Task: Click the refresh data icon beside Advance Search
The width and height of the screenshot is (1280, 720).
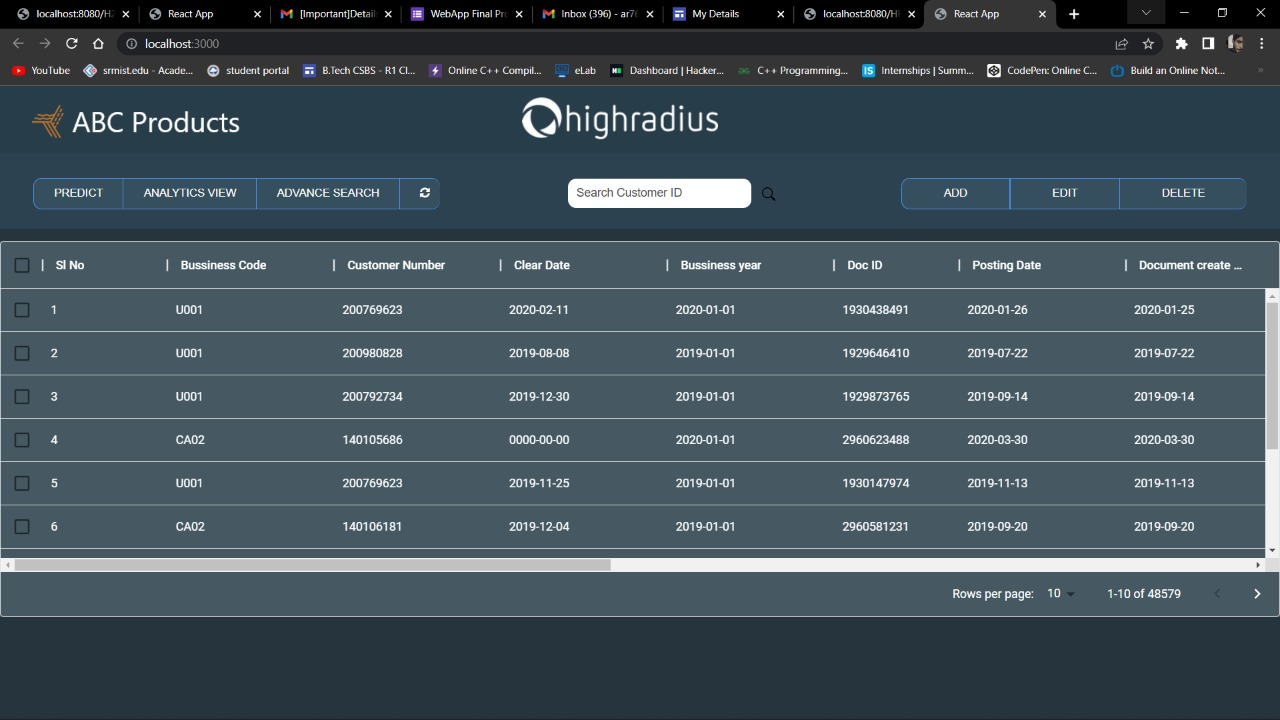Action: click(x=423, y=193)
